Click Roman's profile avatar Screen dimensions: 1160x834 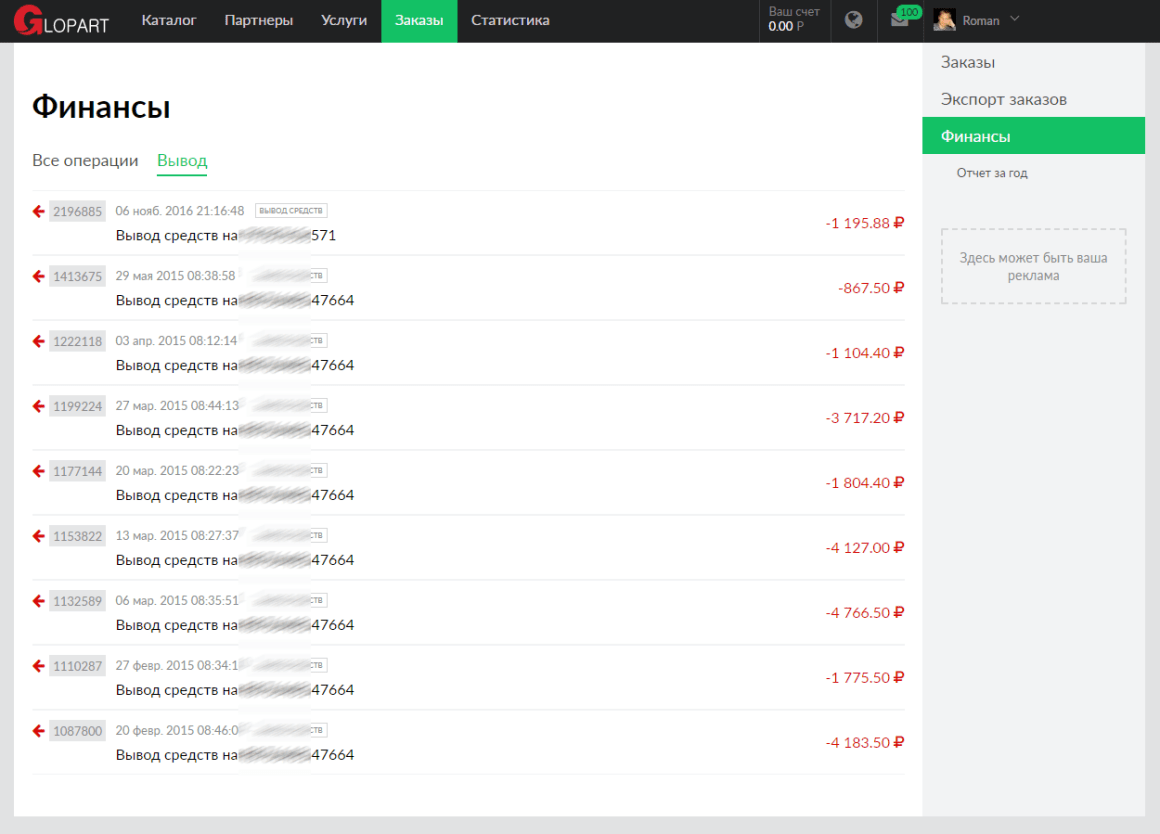pyautogui.click(x=944, y=20)
